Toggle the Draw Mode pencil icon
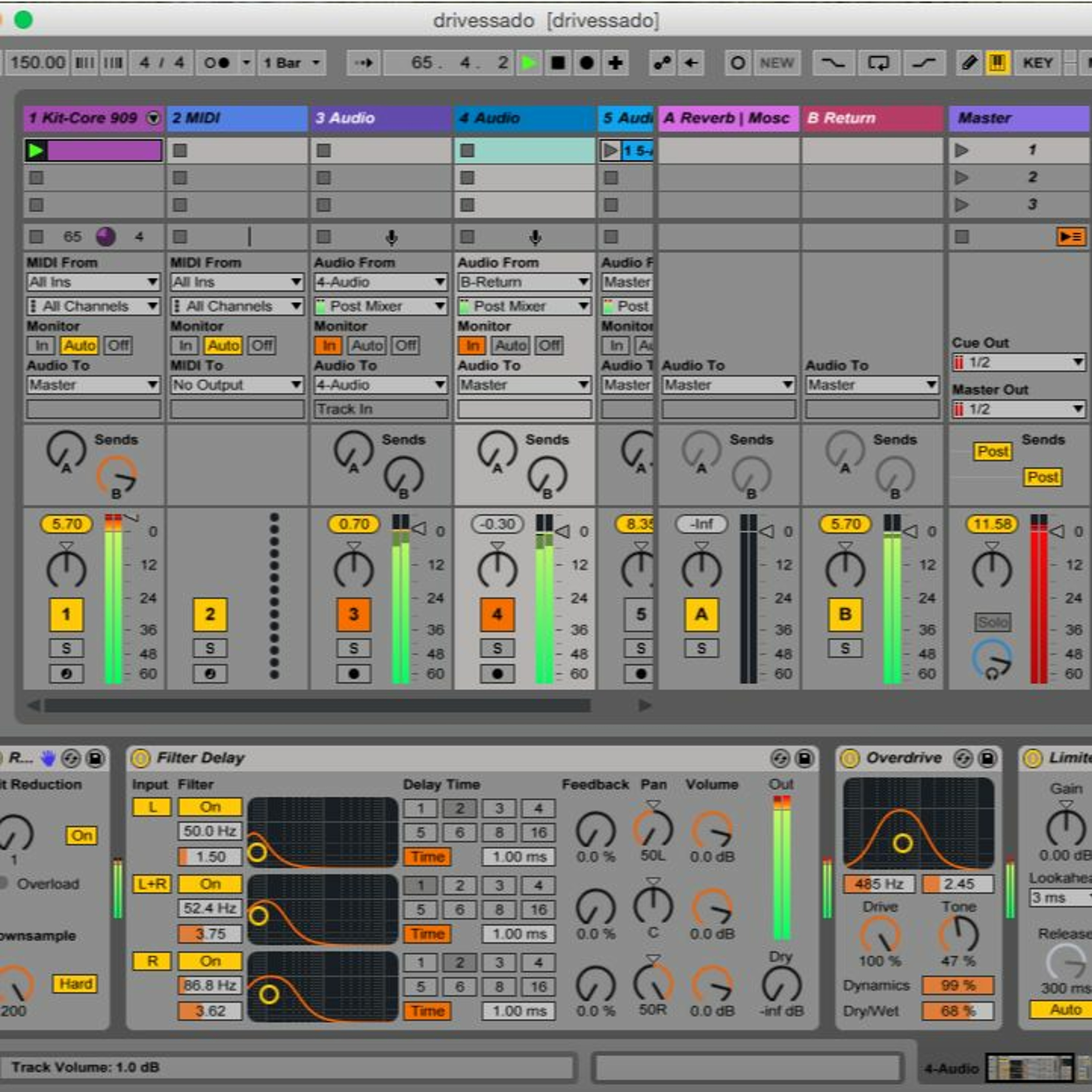The width and height of the screenshot is (1092, 1092). pyautogui.click(x=969, y=63)
